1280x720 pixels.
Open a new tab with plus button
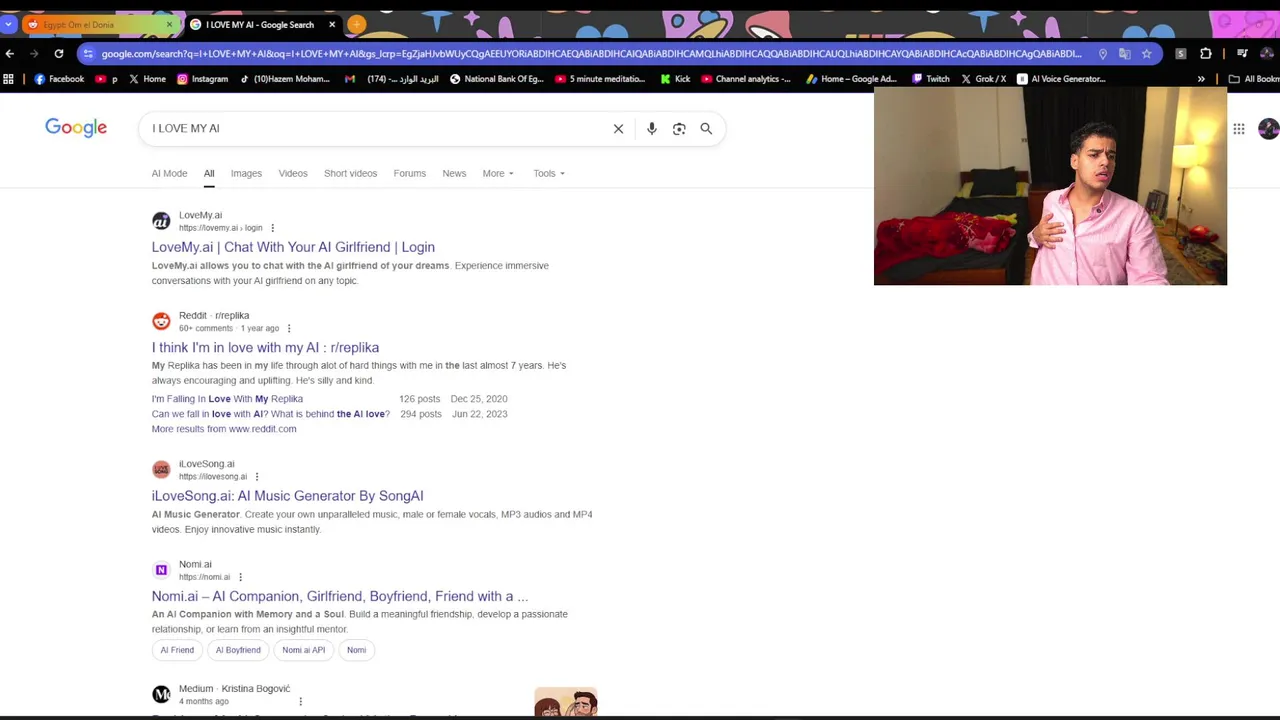coord(357,24)
